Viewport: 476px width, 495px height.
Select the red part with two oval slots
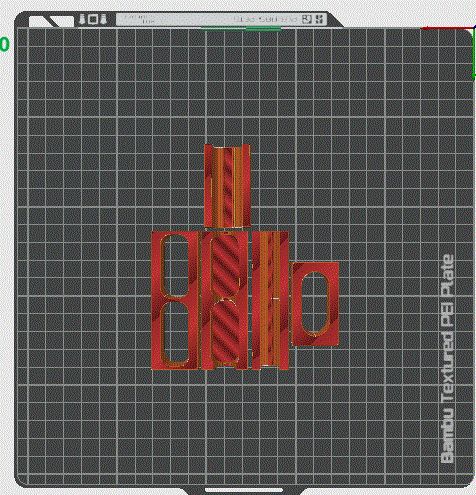[175, 300]
